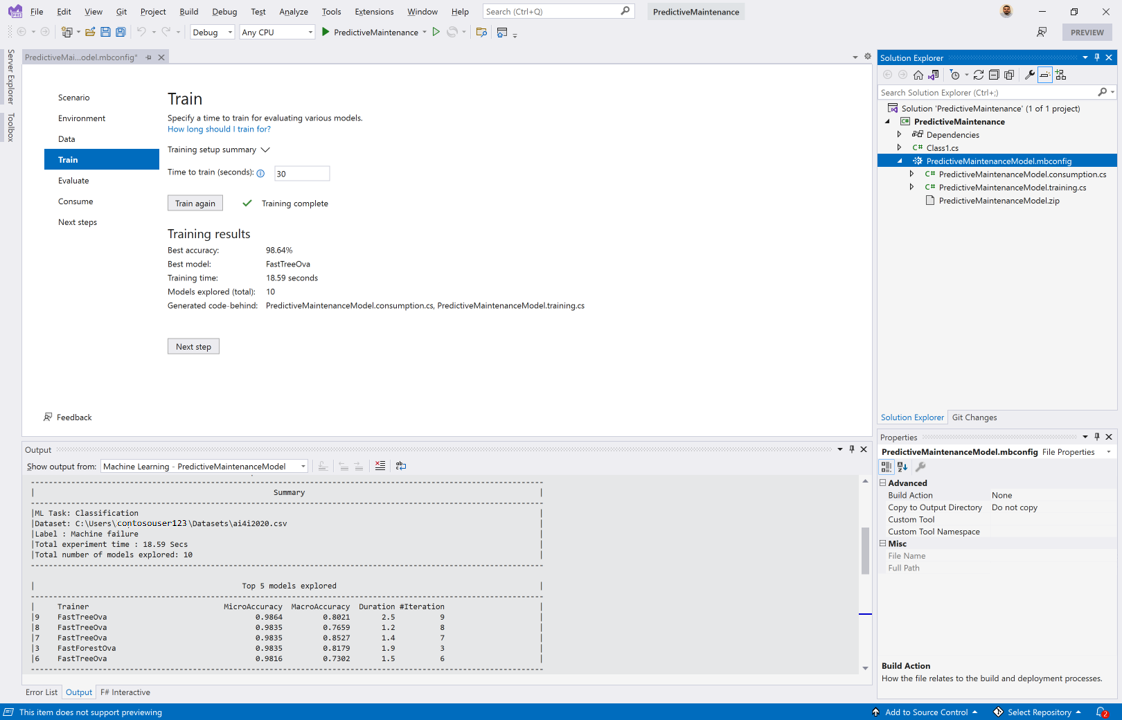The image size is (1122, 720).
Task: Start debugging with the green play icon
Action: (x=326, y=32)
